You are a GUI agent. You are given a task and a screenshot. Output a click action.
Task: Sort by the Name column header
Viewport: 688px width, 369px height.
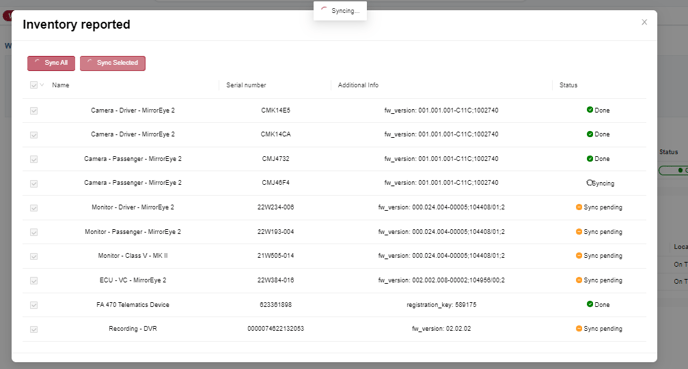61,85
